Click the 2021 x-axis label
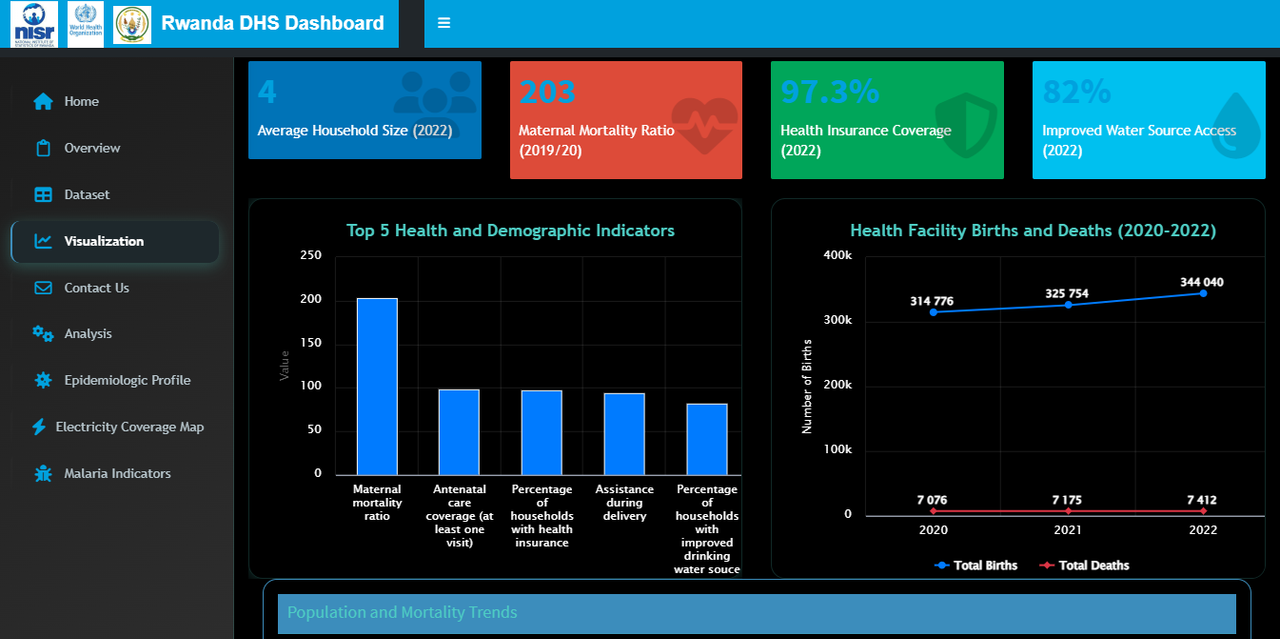1280x639 pixels. (x=1068, y=530)
